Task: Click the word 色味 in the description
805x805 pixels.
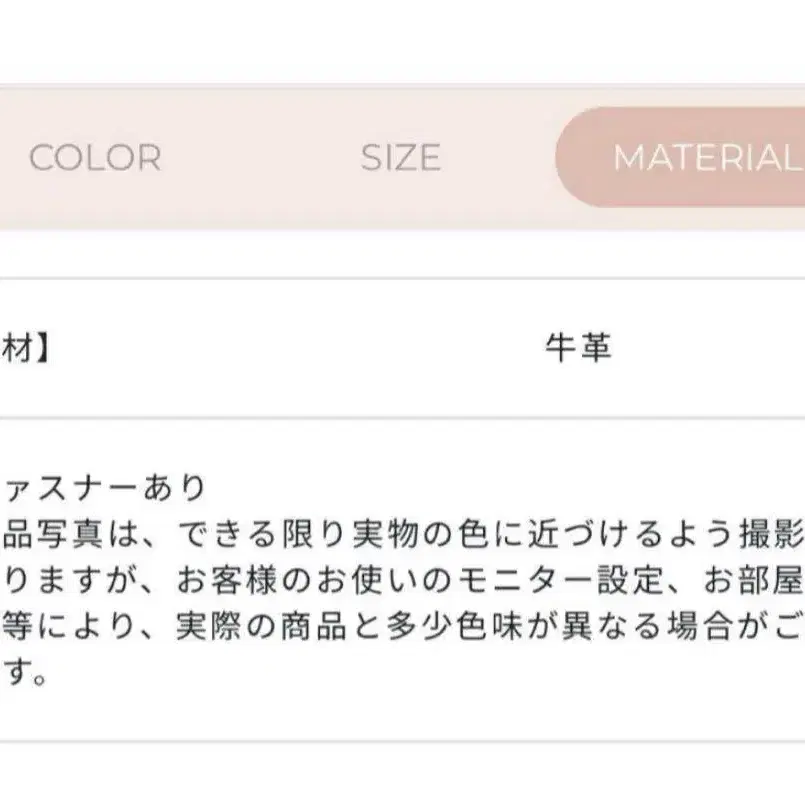Action: pos(488,628)
